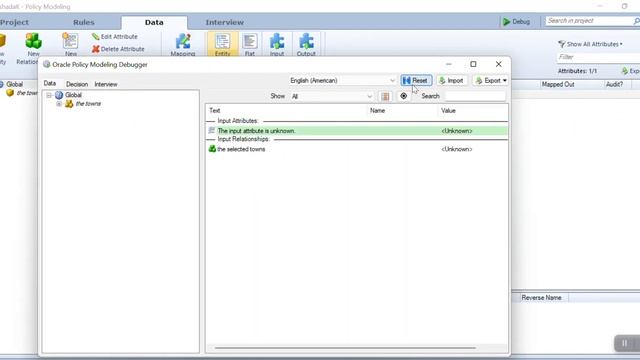Switch to the debugger Data tab
640x360 pixels.
(x=50, y=83)
